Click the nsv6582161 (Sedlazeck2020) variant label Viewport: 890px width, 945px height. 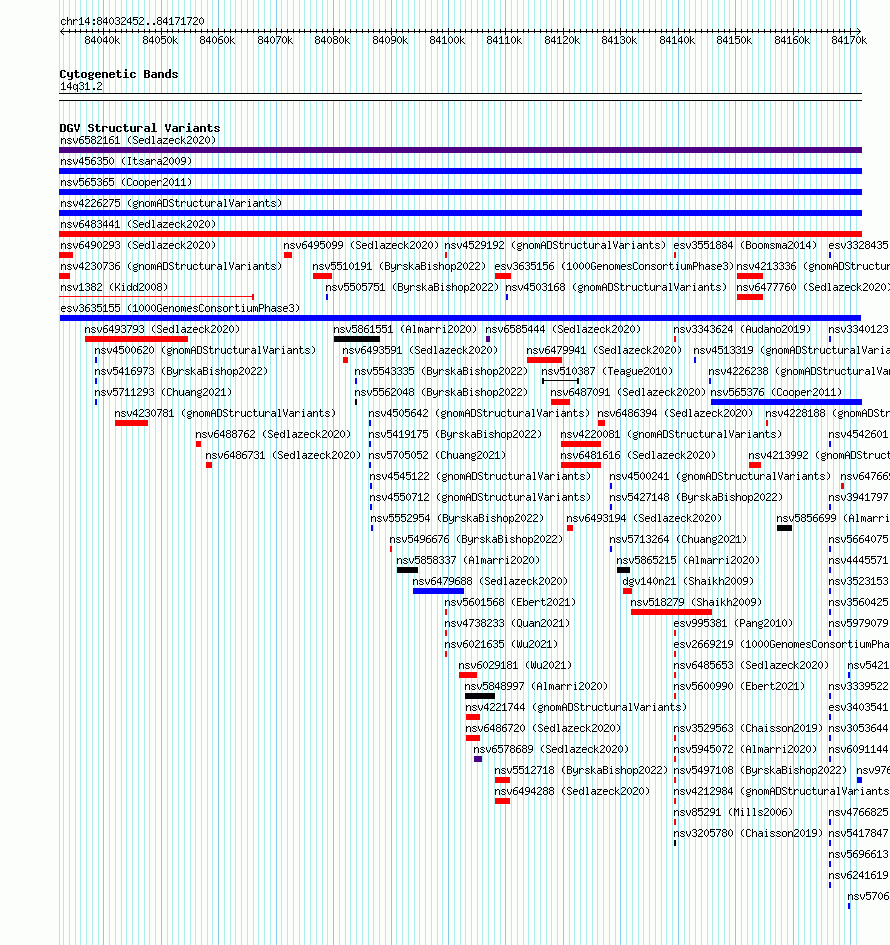click(x=138, y=140)
